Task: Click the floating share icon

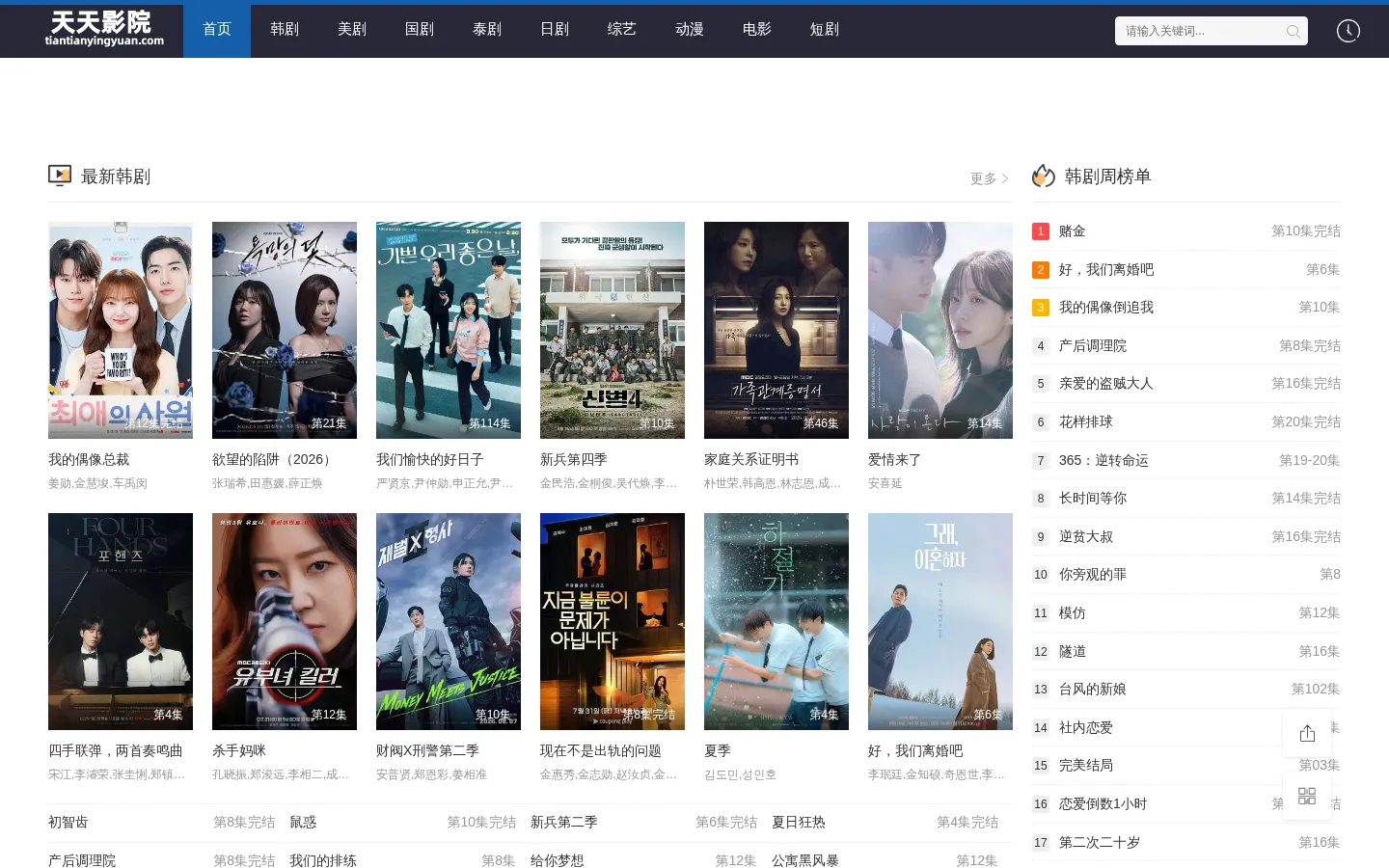Action: [1307, 734]
